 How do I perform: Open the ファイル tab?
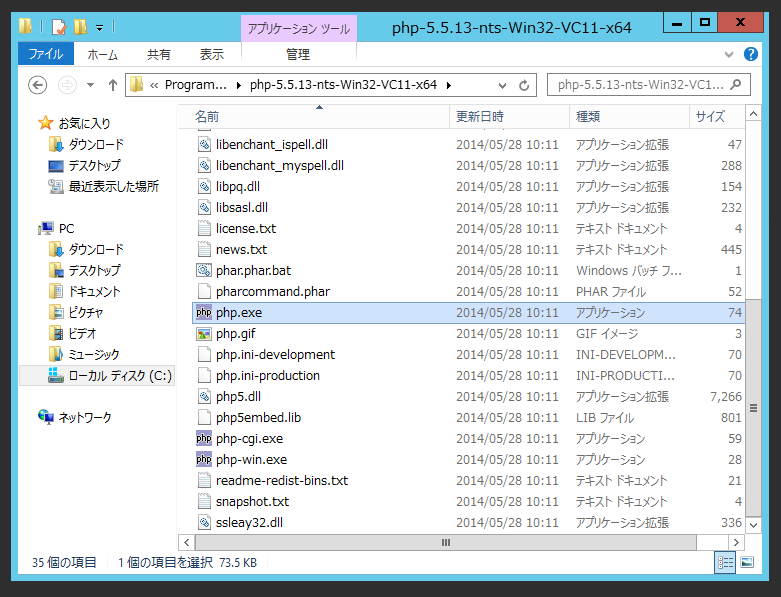46,54
